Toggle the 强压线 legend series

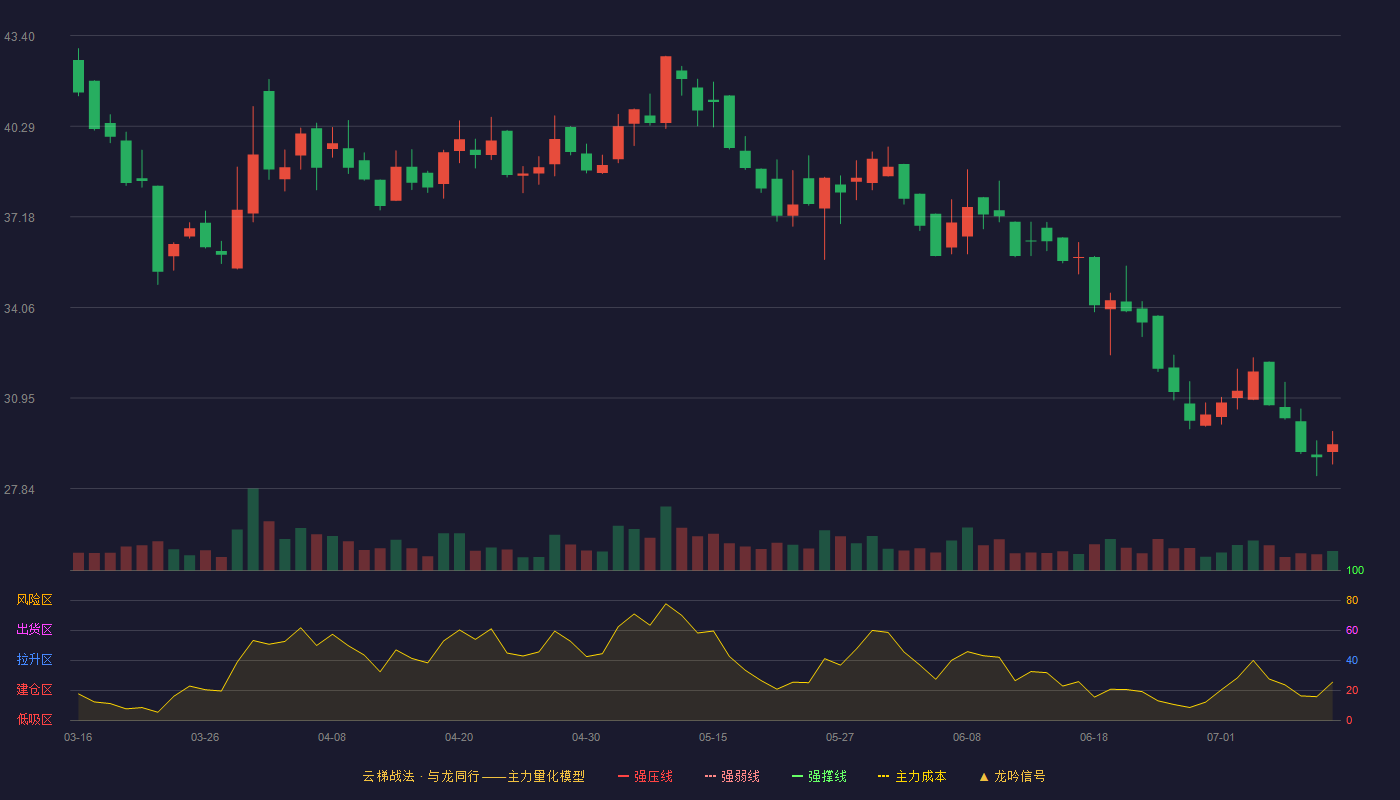click(x=645, y=776)
